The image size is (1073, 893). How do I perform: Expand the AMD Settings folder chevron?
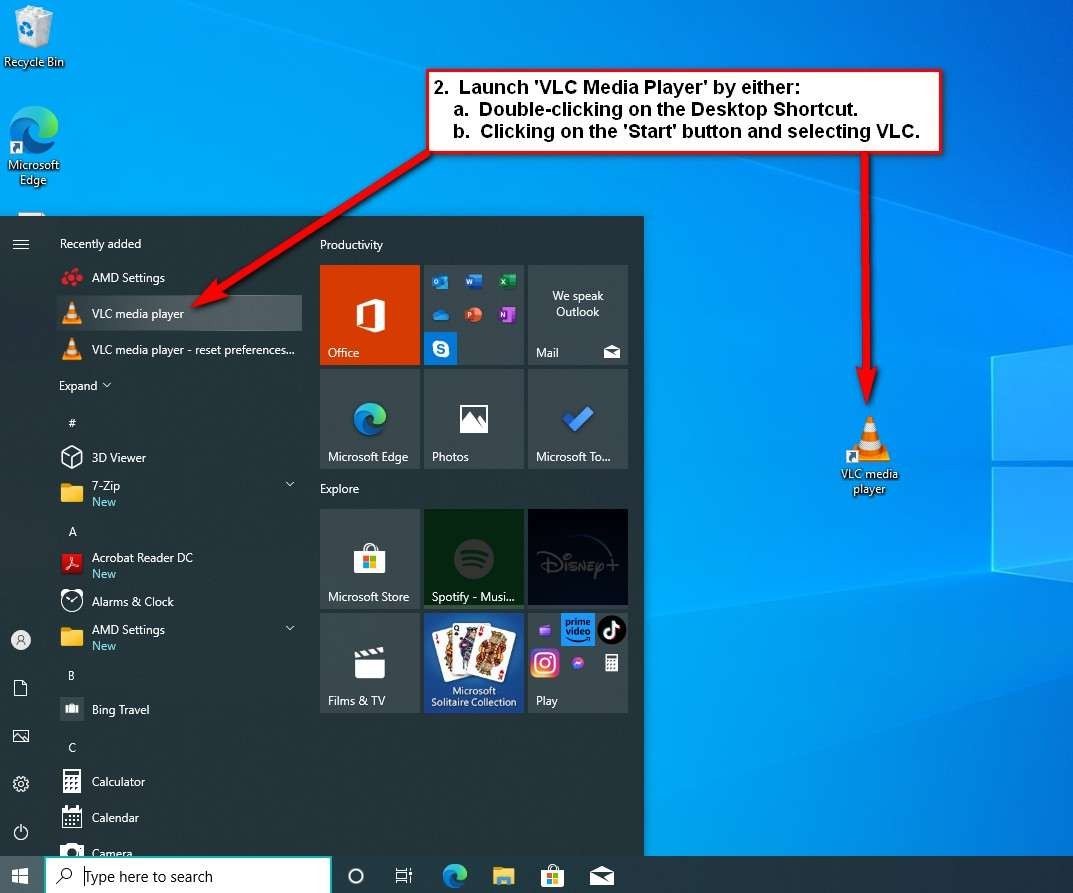289,628
